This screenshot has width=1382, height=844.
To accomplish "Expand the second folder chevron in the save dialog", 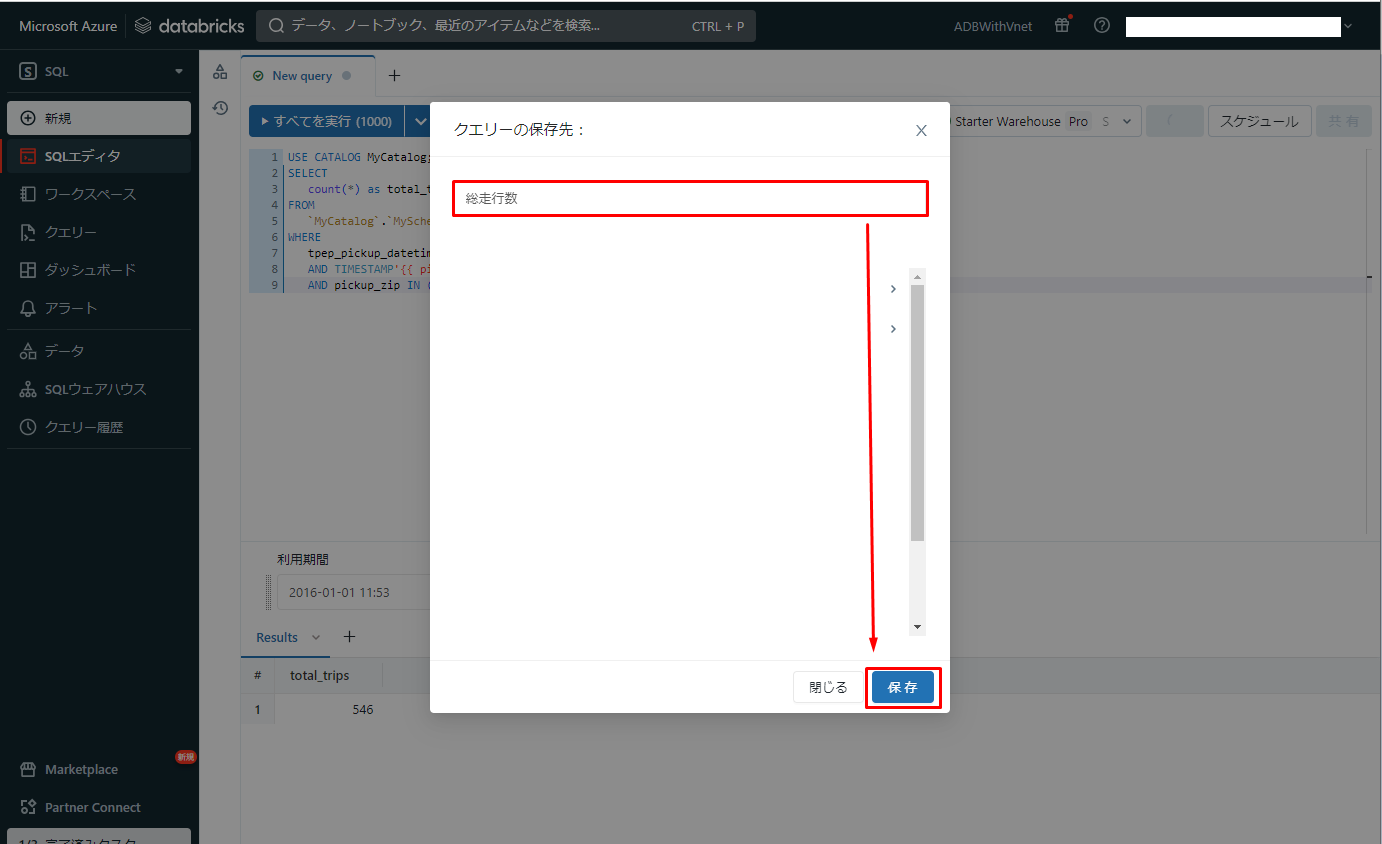I will coord(893,329).
